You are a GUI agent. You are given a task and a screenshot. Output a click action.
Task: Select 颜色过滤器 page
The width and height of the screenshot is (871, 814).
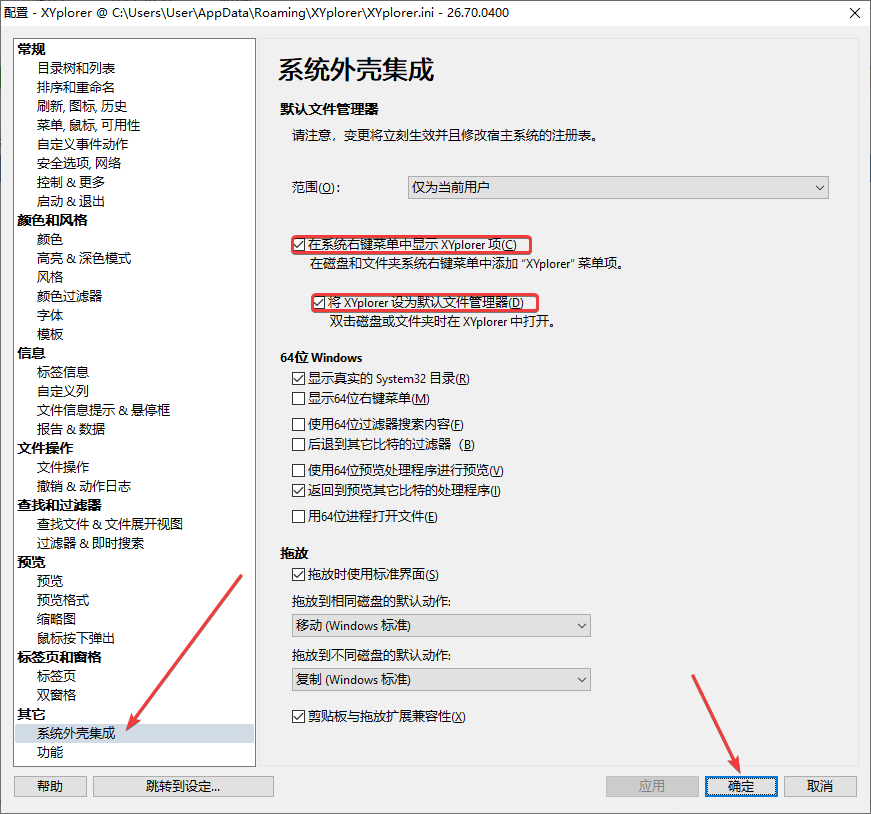click(x=69, y=296)
